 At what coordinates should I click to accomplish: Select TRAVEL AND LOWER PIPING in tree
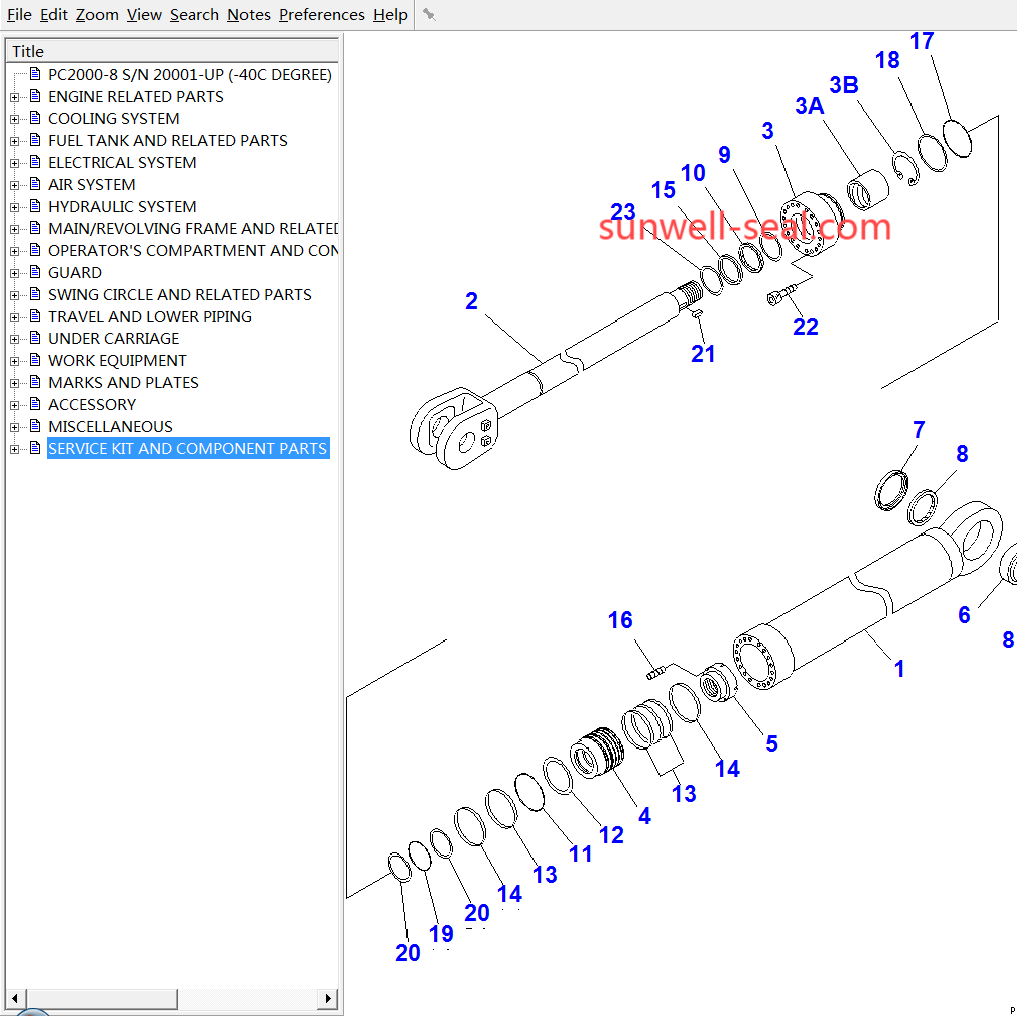click(150, 316)
